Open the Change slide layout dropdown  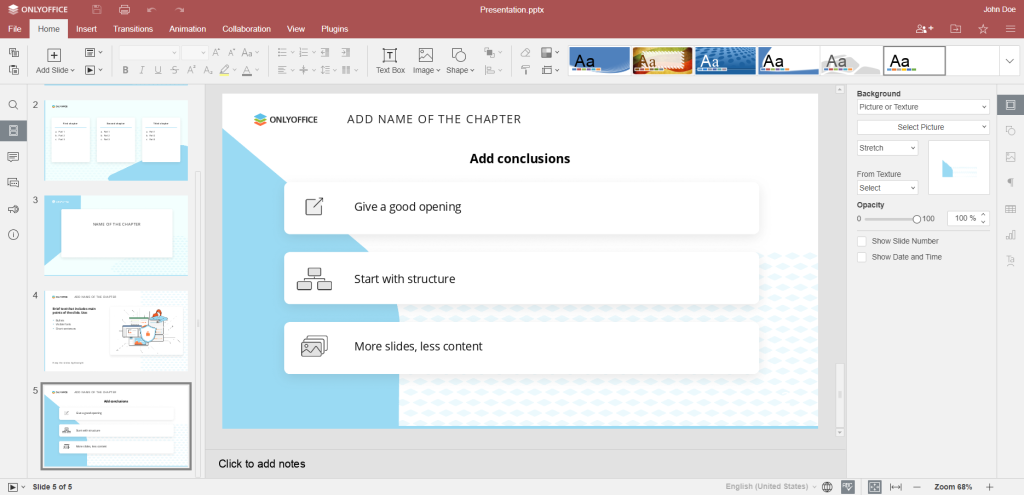coord(92,52)
